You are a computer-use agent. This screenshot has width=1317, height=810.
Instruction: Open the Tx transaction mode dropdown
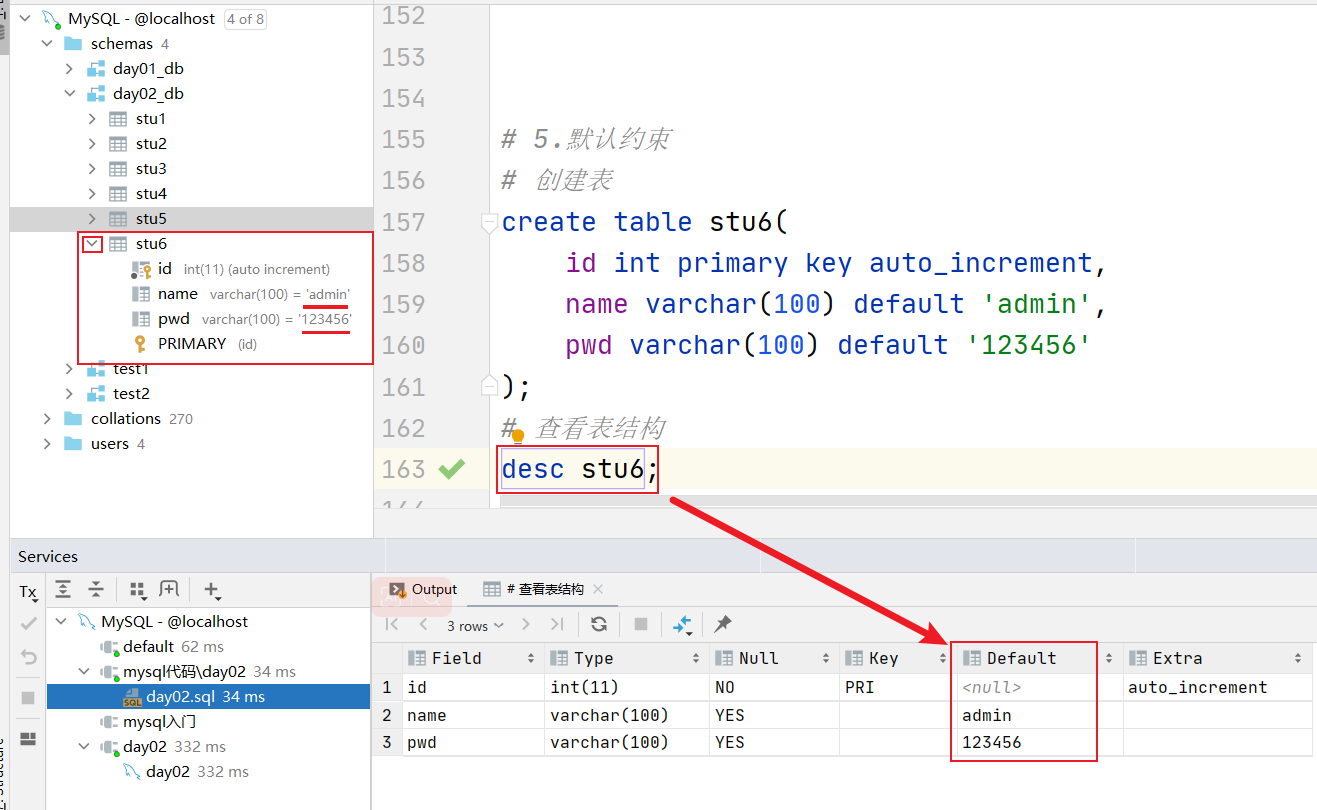coord(28,592)
